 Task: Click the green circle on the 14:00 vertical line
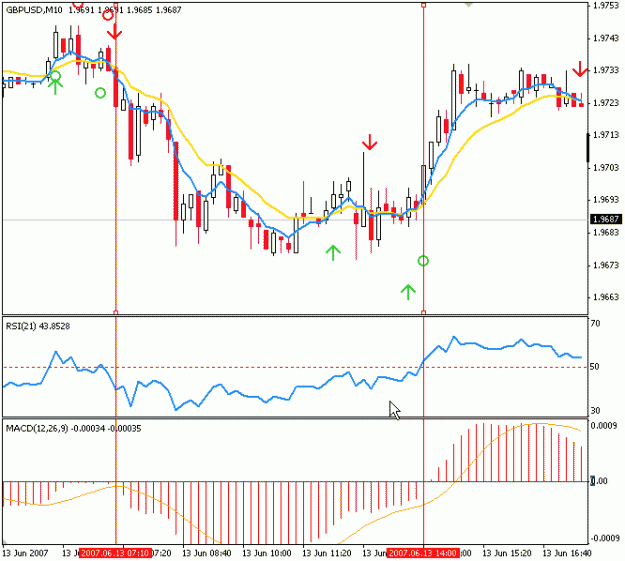coord(423,261)
